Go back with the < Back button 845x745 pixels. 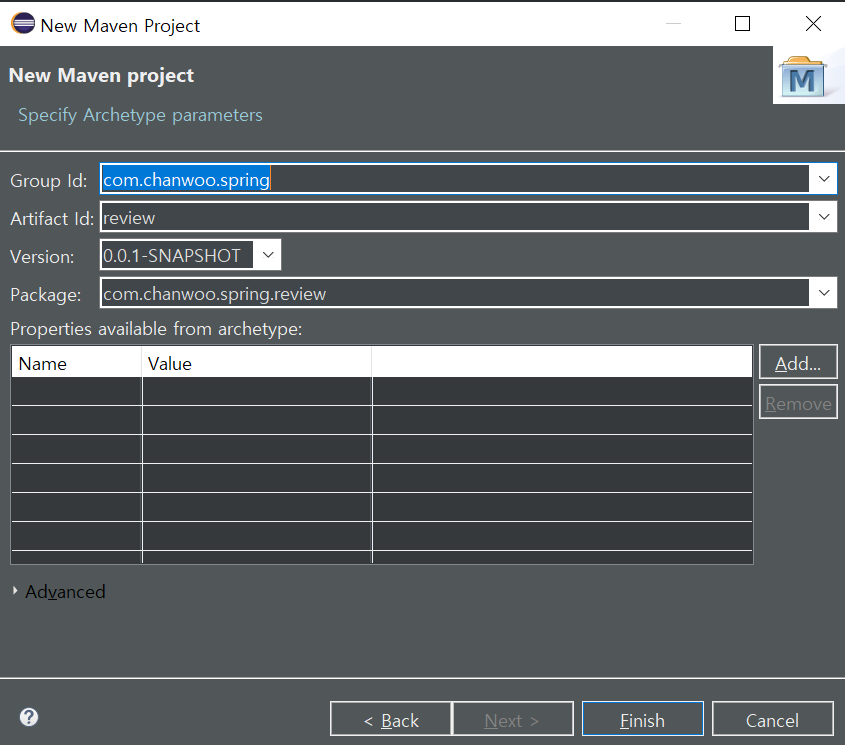pyautogui.click(x=391, y=719)
